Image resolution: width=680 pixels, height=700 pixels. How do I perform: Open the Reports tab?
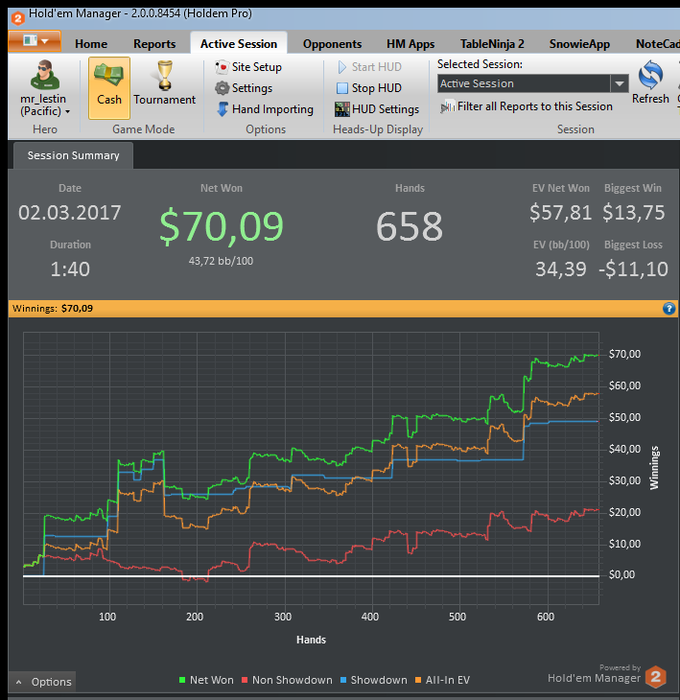point(154,44)
